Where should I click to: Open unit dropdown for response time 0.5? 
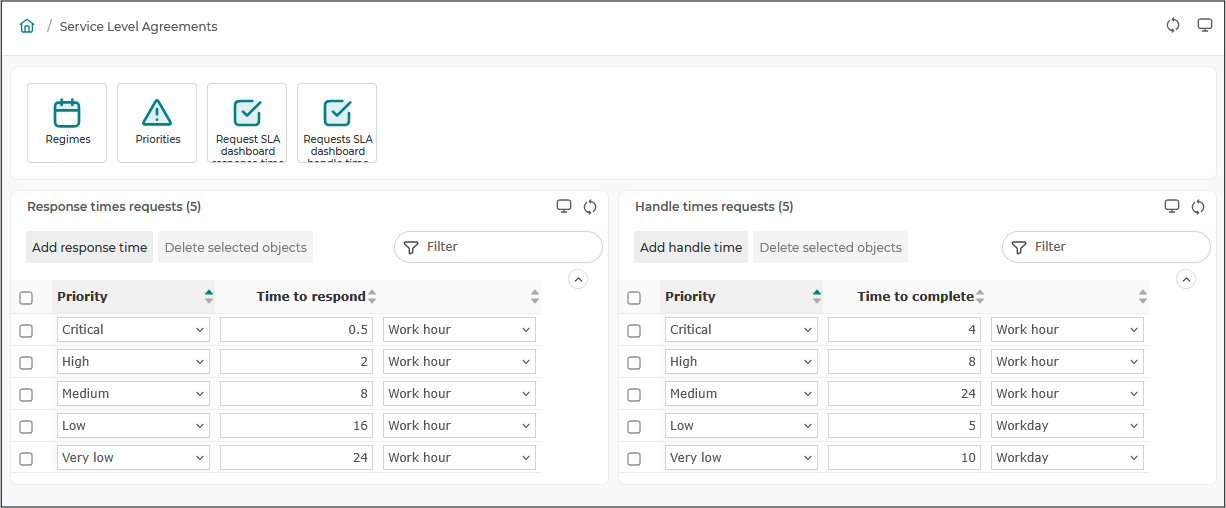click(x=459, y=330)
